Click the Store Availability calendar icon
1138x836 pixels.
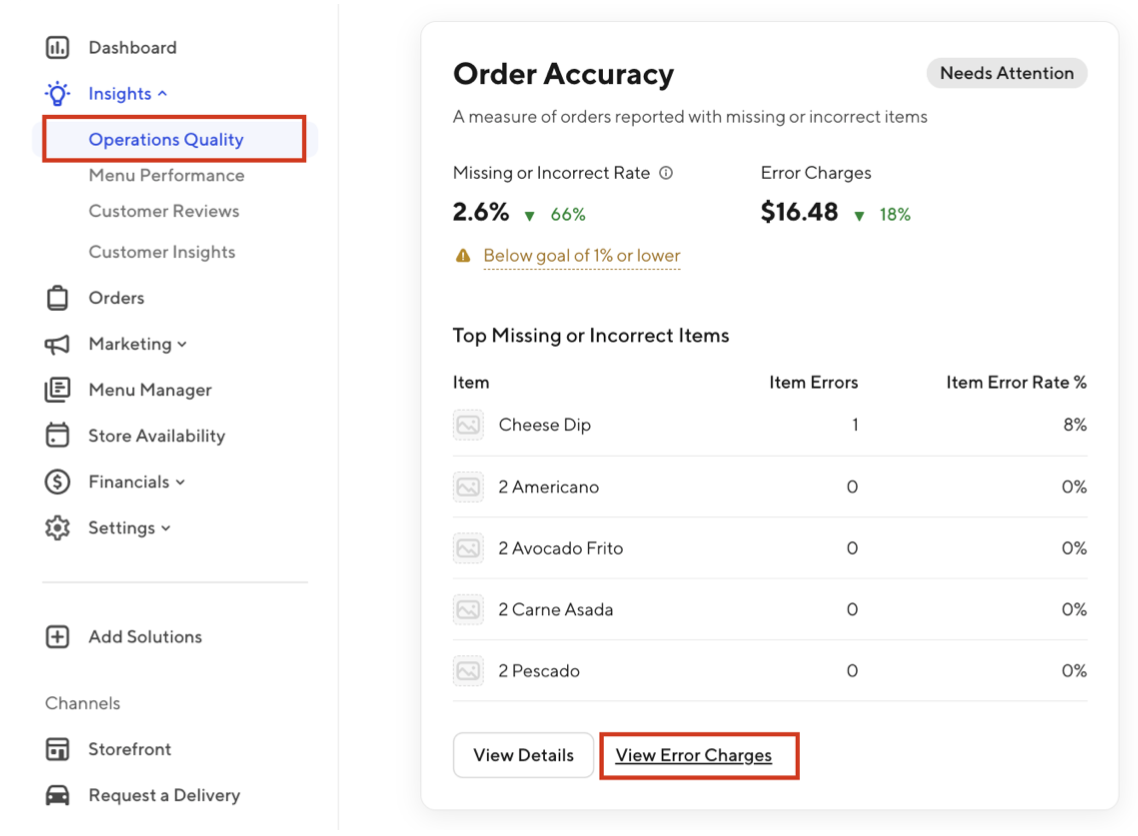click(x=57, y=435)
